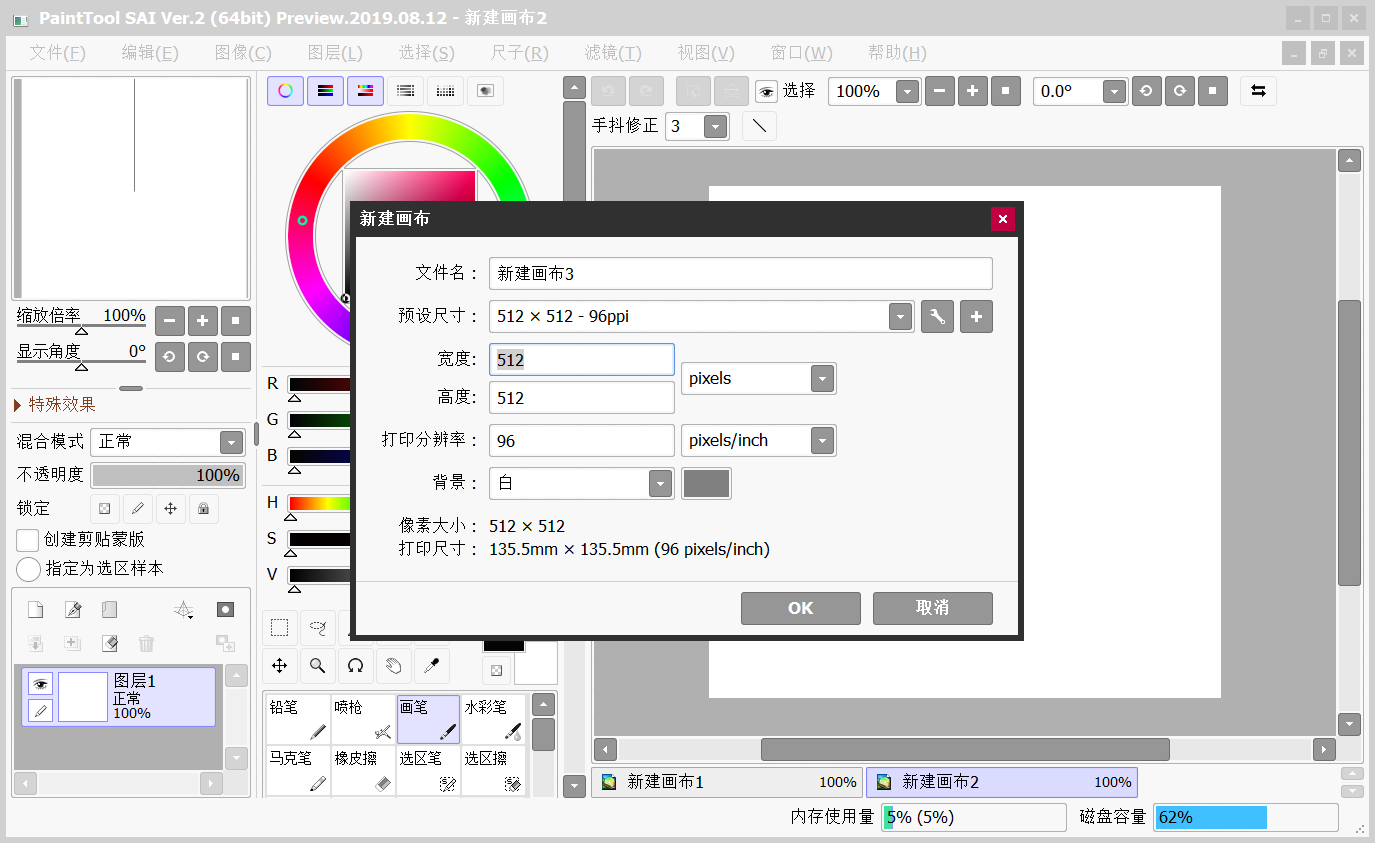Toggle lock moving icon

pos(170,508)
